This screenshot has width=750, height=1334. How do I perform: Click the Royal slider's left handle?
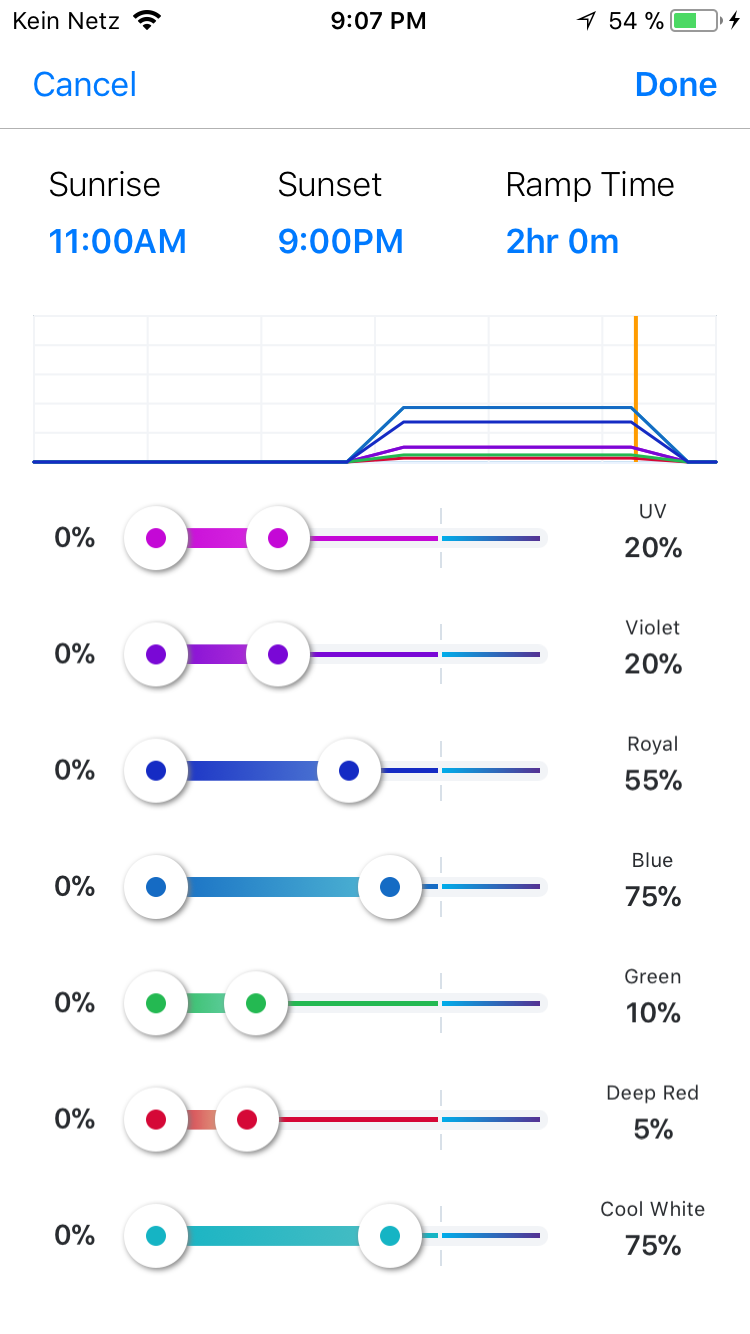[156, 771]
